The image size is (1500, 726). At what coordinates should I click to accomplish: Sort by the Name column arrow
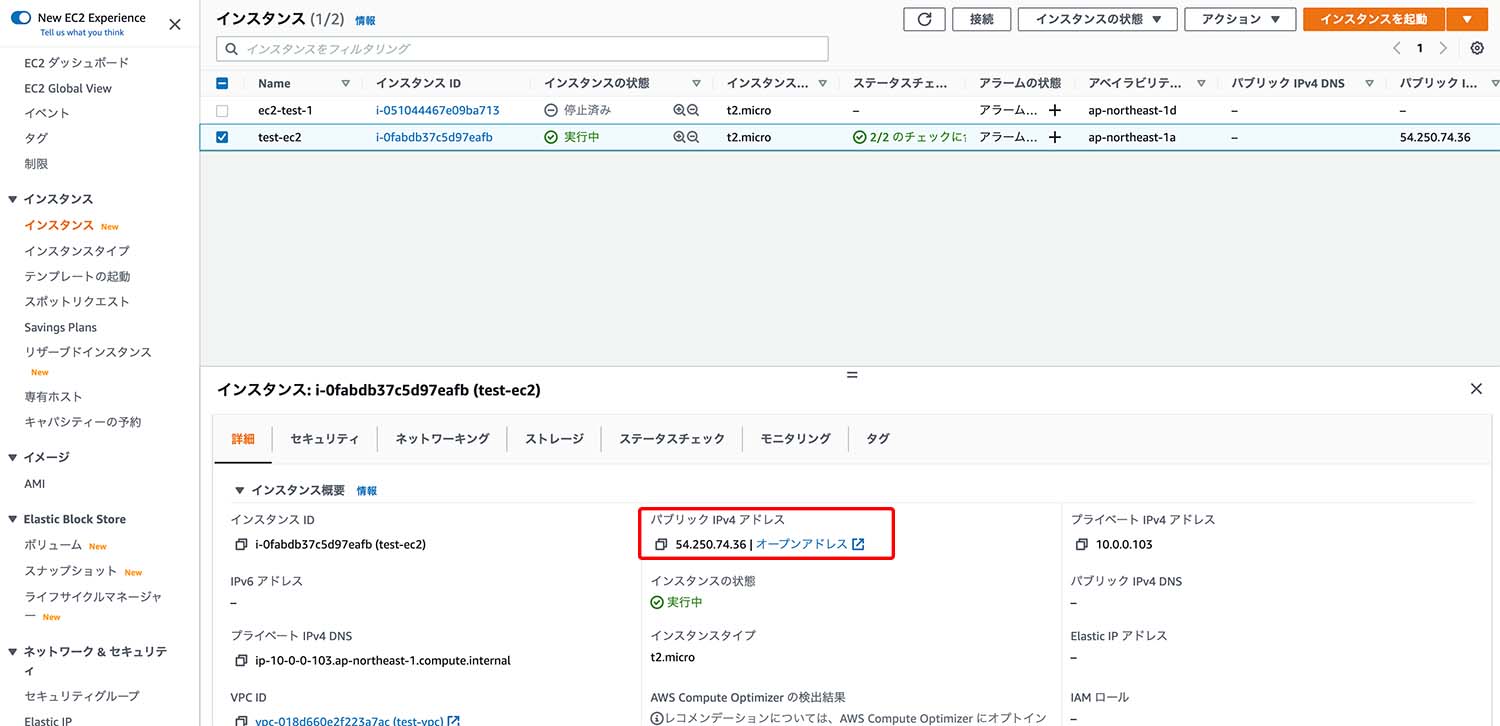point(346,83)
